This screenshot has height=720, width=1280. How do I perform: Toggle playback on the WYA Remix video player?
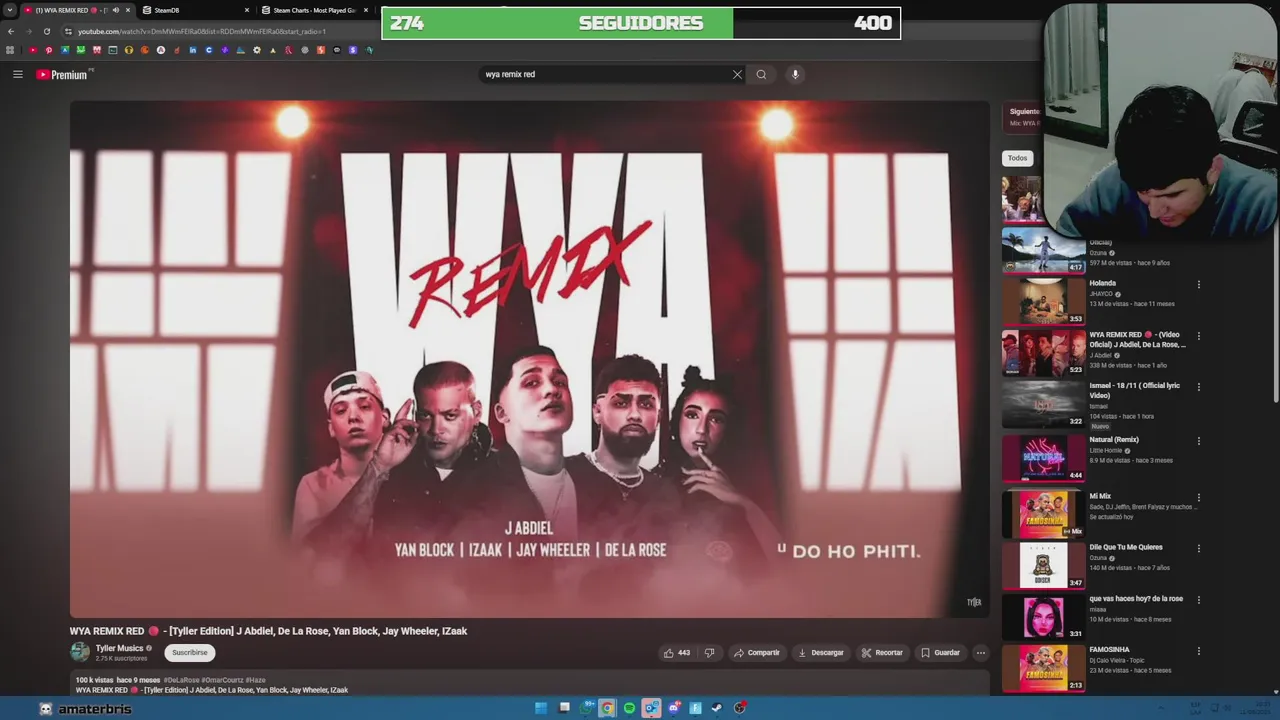tap(529, 359)
